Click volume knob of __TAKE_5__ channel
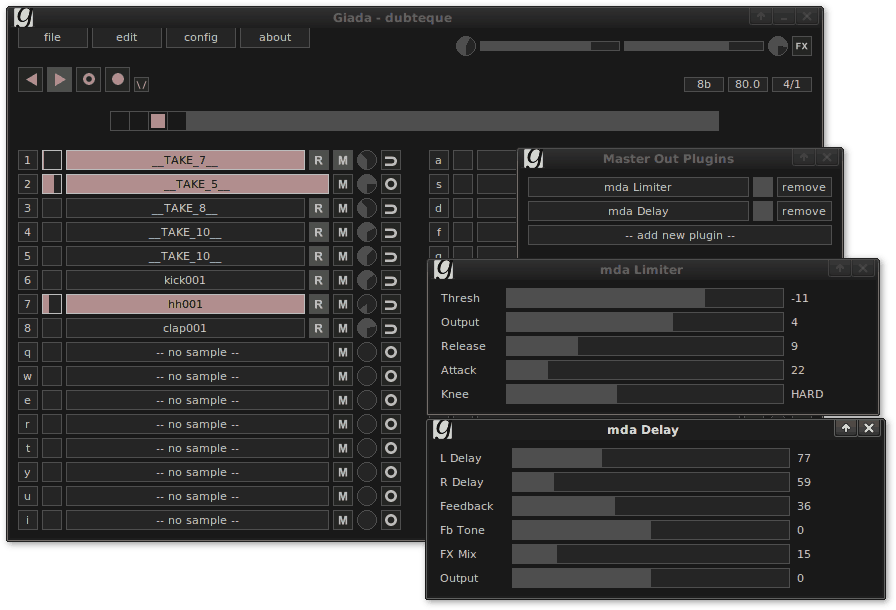The height and width of the screenshot is (610, 896). (x=367, y=184)
